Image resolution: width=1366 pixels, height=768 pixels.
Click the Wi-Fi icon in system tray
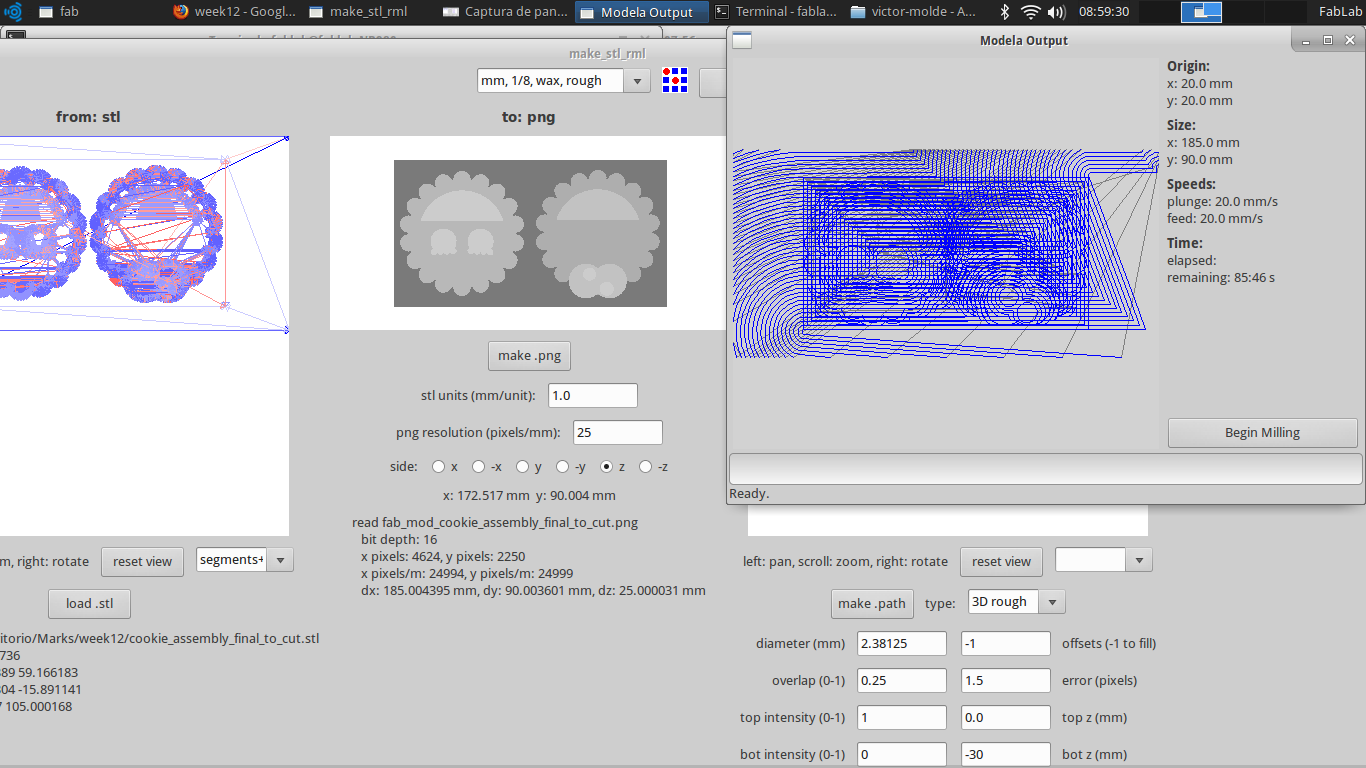[1031, 12]
